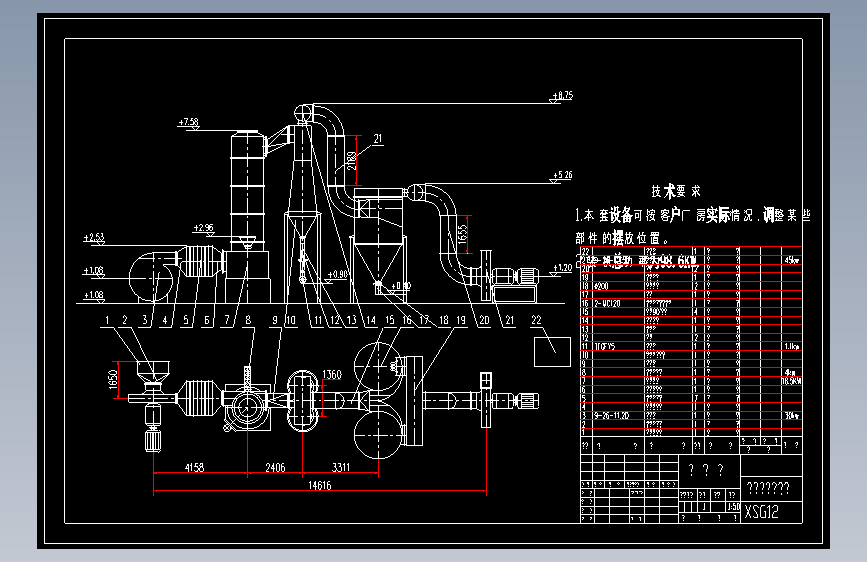Click the +2.53 elevation label

click(93, 237)
